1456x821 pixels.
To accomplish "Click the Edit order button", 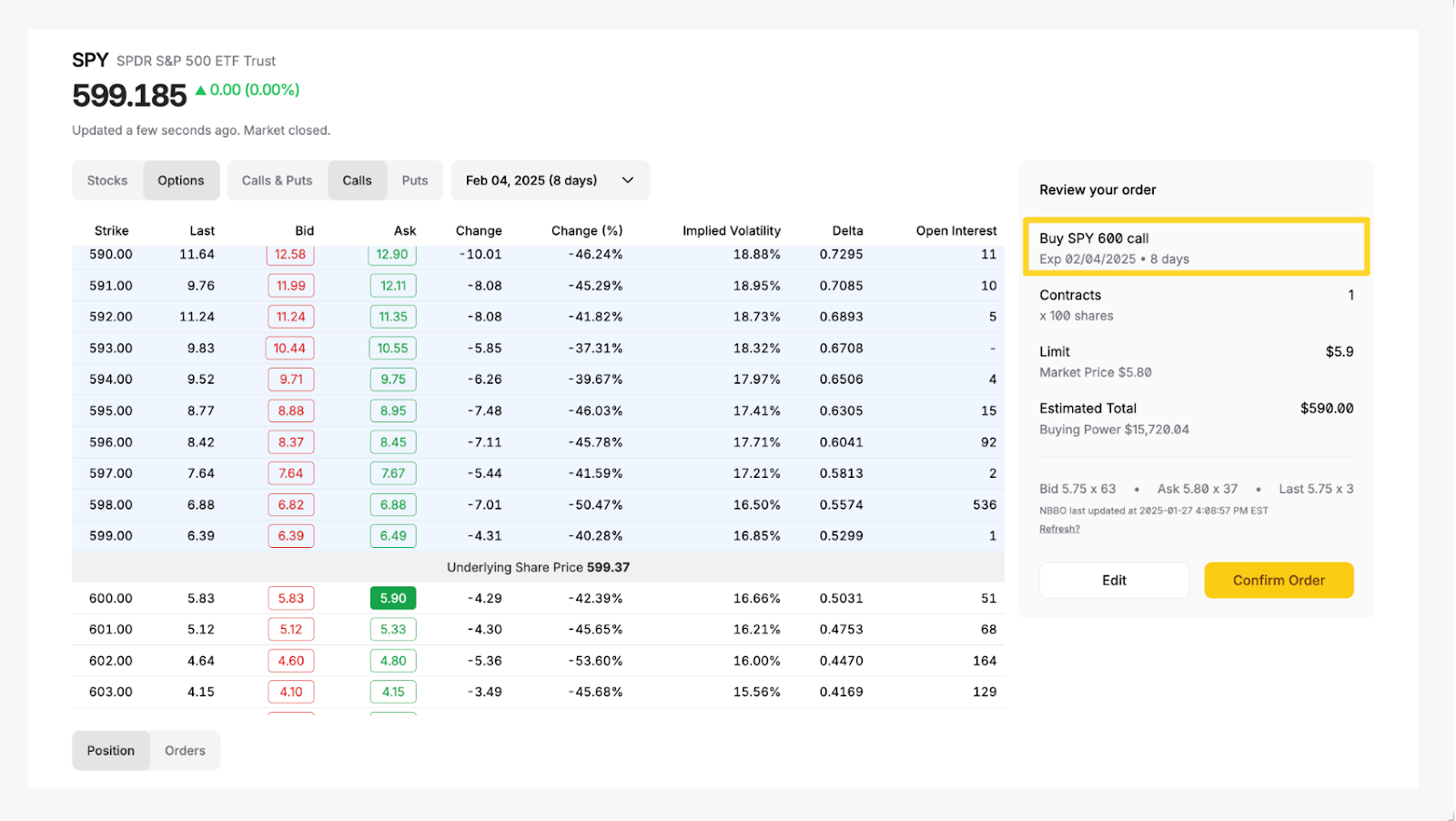I will tap(1114, 580).
